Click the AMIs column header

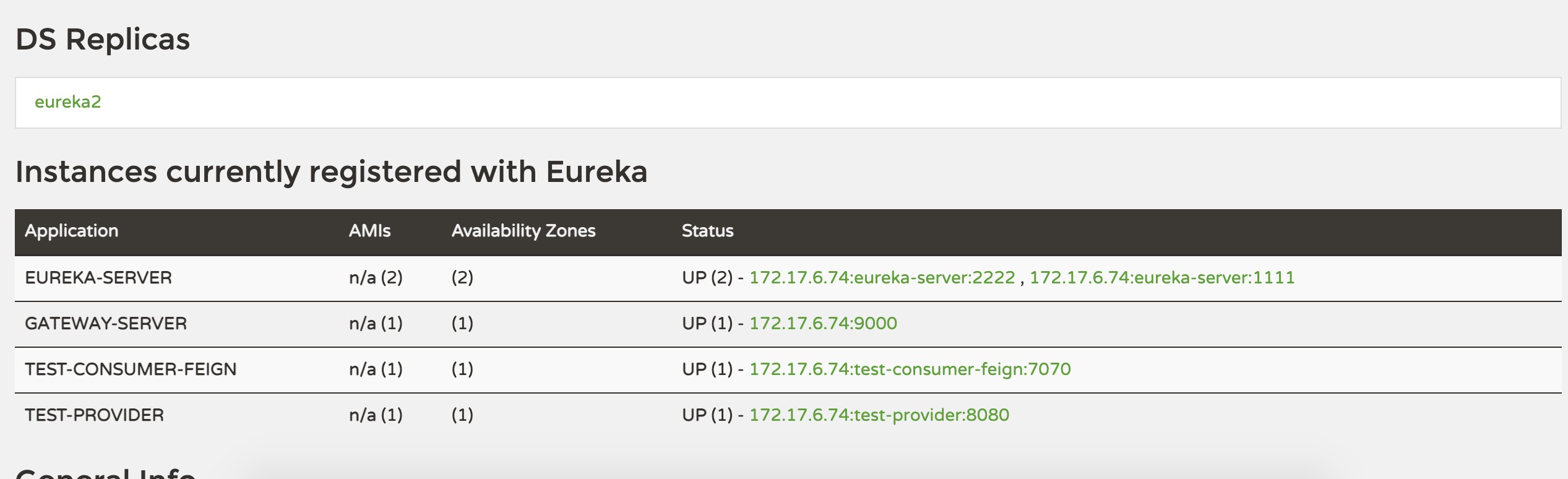[x=369, y=231]
